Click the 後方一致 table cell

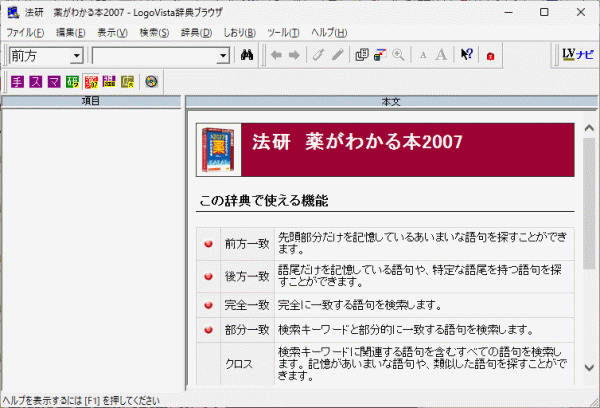247,276
